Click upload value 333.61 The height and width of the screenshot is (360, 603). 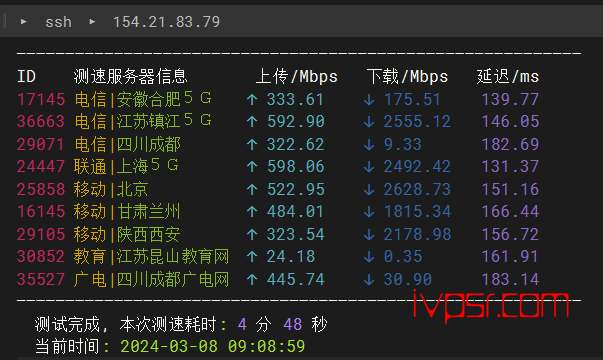295,99
